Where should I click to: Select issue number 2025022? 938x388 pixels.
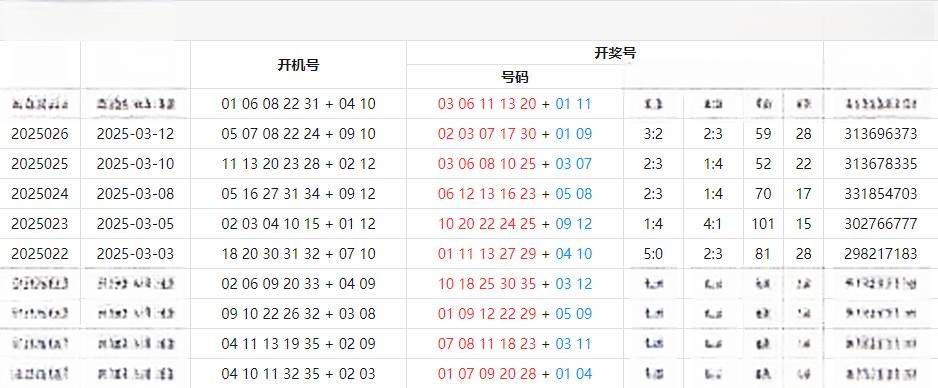click(x=39, y=253)
